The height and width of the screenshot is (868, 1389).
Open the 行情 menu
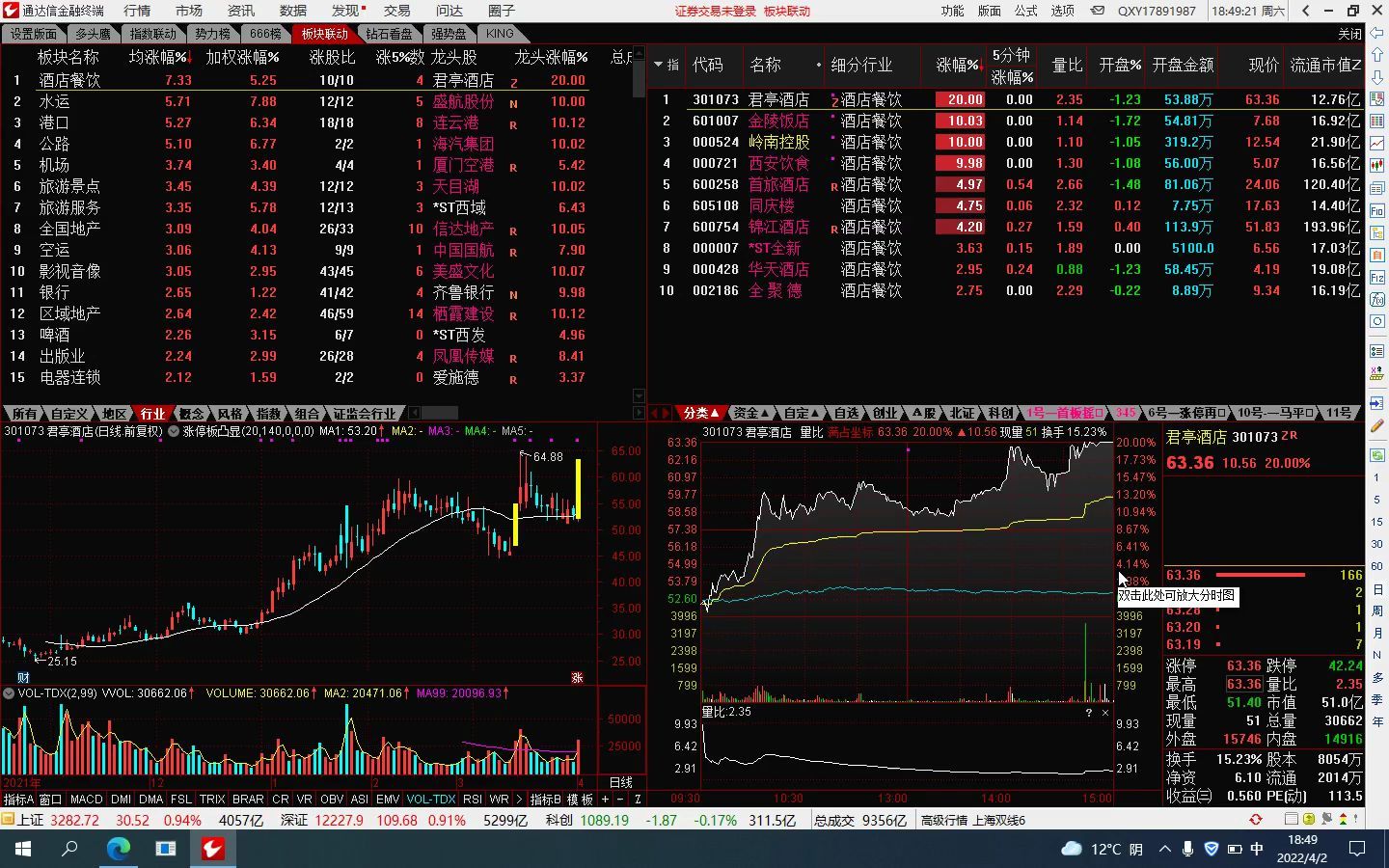[137, 11]
